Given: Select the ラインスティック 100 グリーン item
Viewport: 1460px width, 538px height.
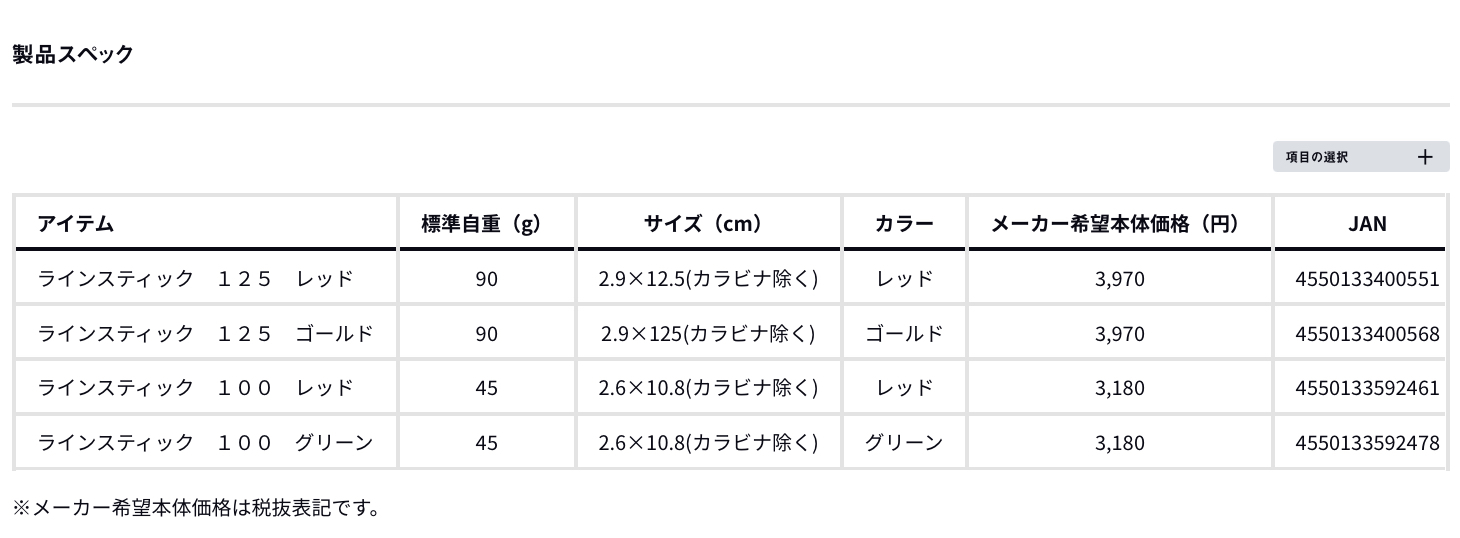Looking at the screenshot, I should [x=205, y=442].
